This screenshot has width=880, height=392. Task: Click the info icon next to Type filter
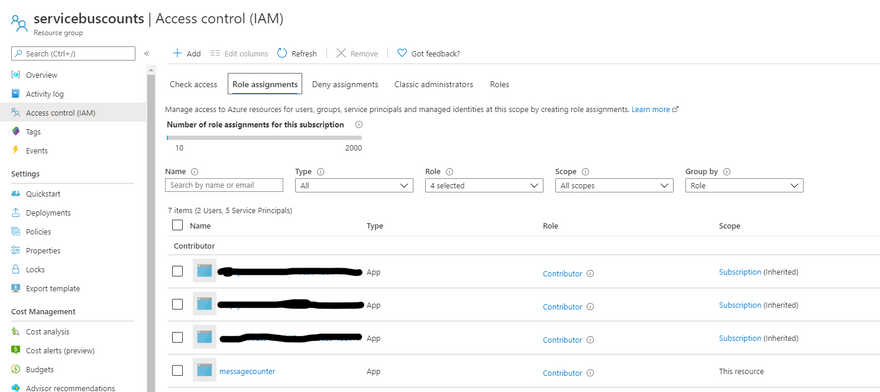pos(320,172)
